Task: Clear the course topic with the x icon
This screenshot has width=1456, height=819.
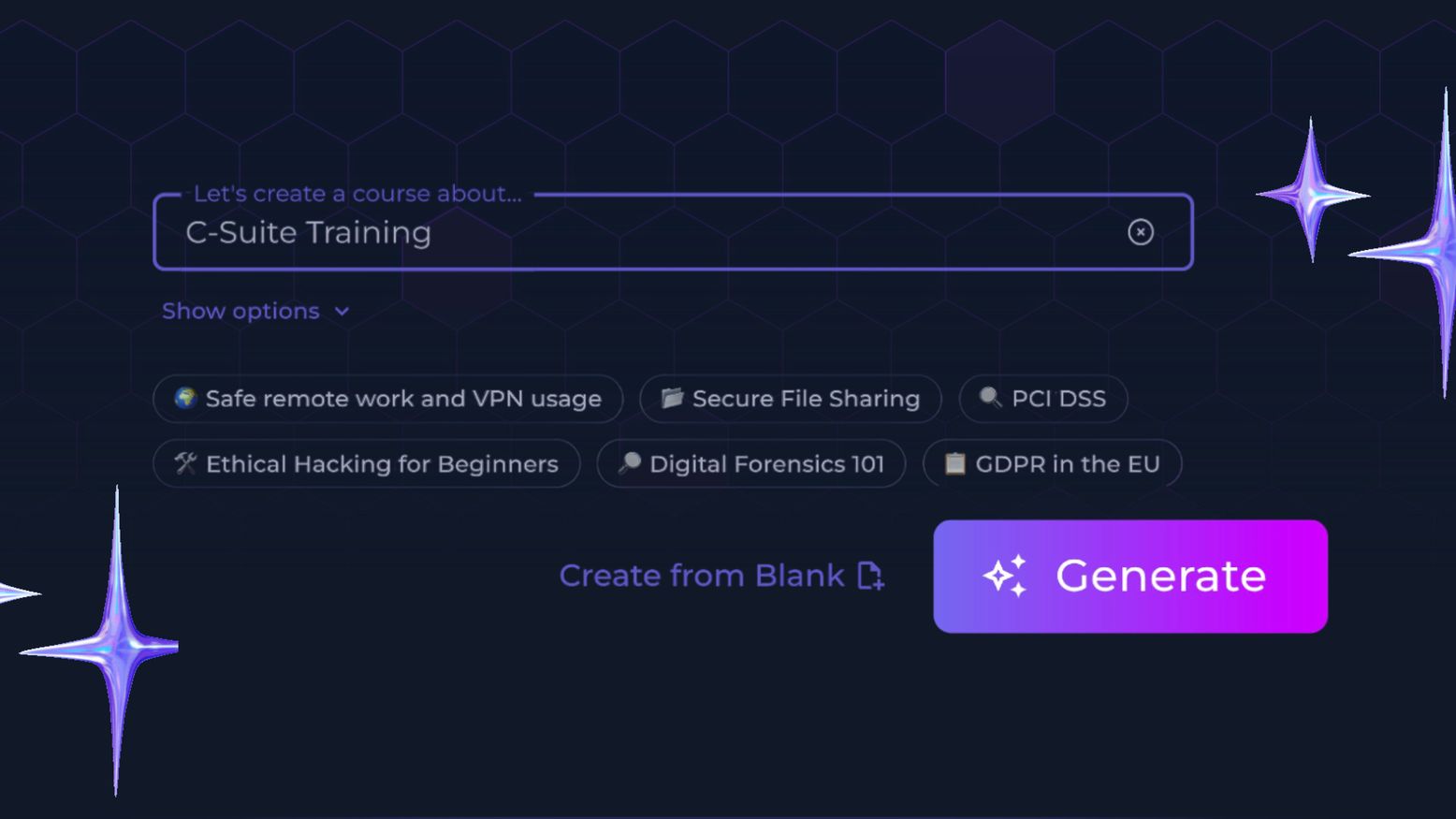Action: tap(1141, 232)
